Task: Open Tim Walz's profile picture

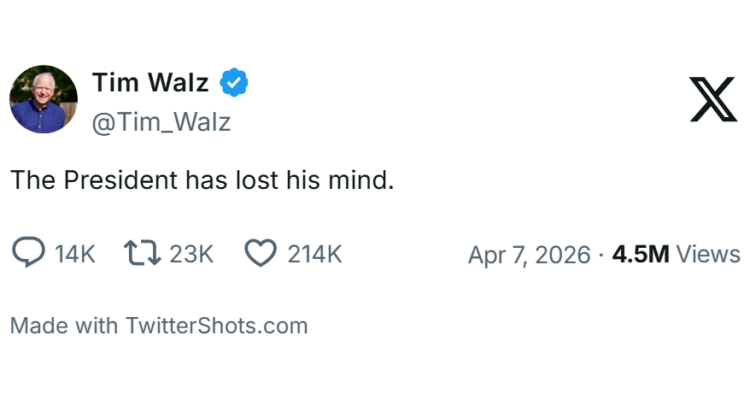Action: (44, 100)
